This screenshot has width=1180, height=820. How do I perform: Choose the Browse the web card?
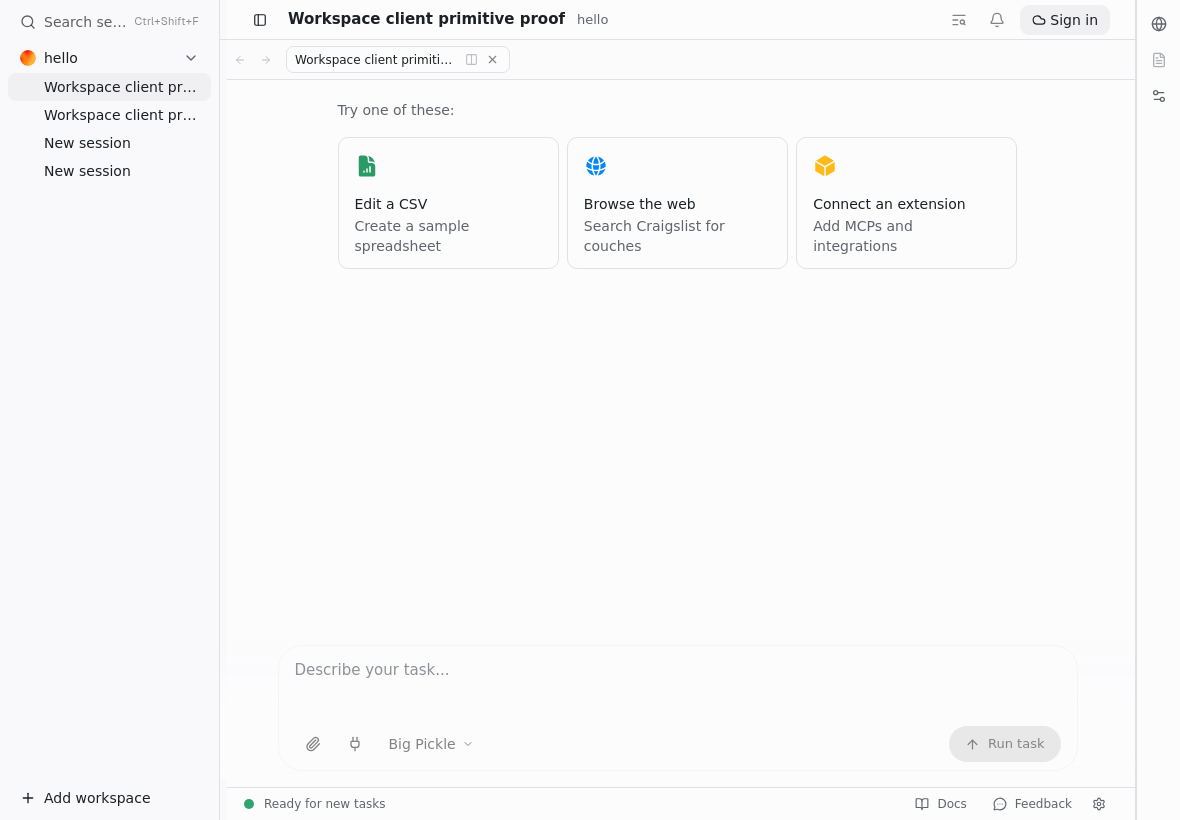pos(677,203)
